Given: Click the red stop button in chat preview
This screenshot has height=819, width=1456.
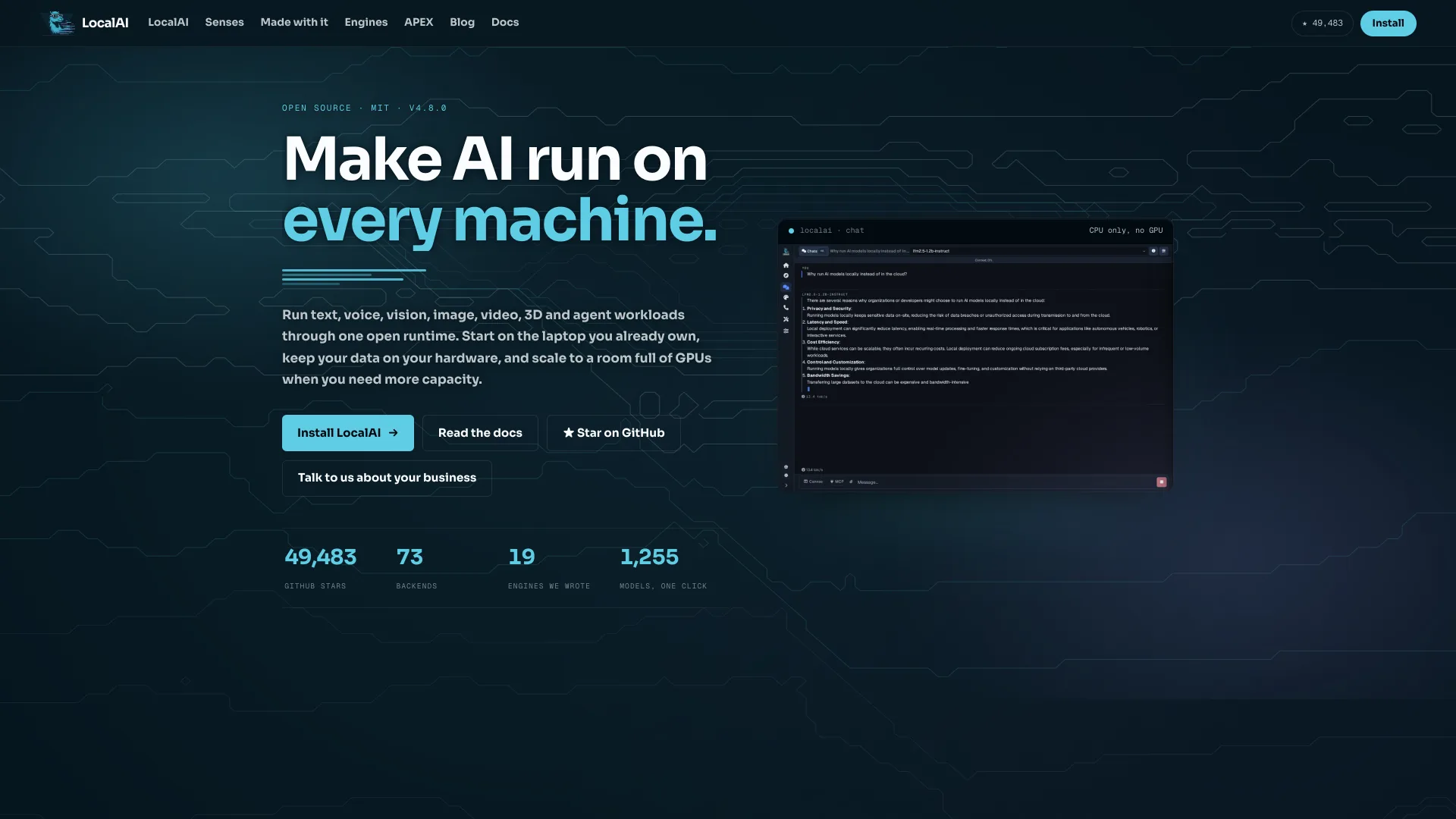Looking at the screenshot, I should coord(1161,482).
